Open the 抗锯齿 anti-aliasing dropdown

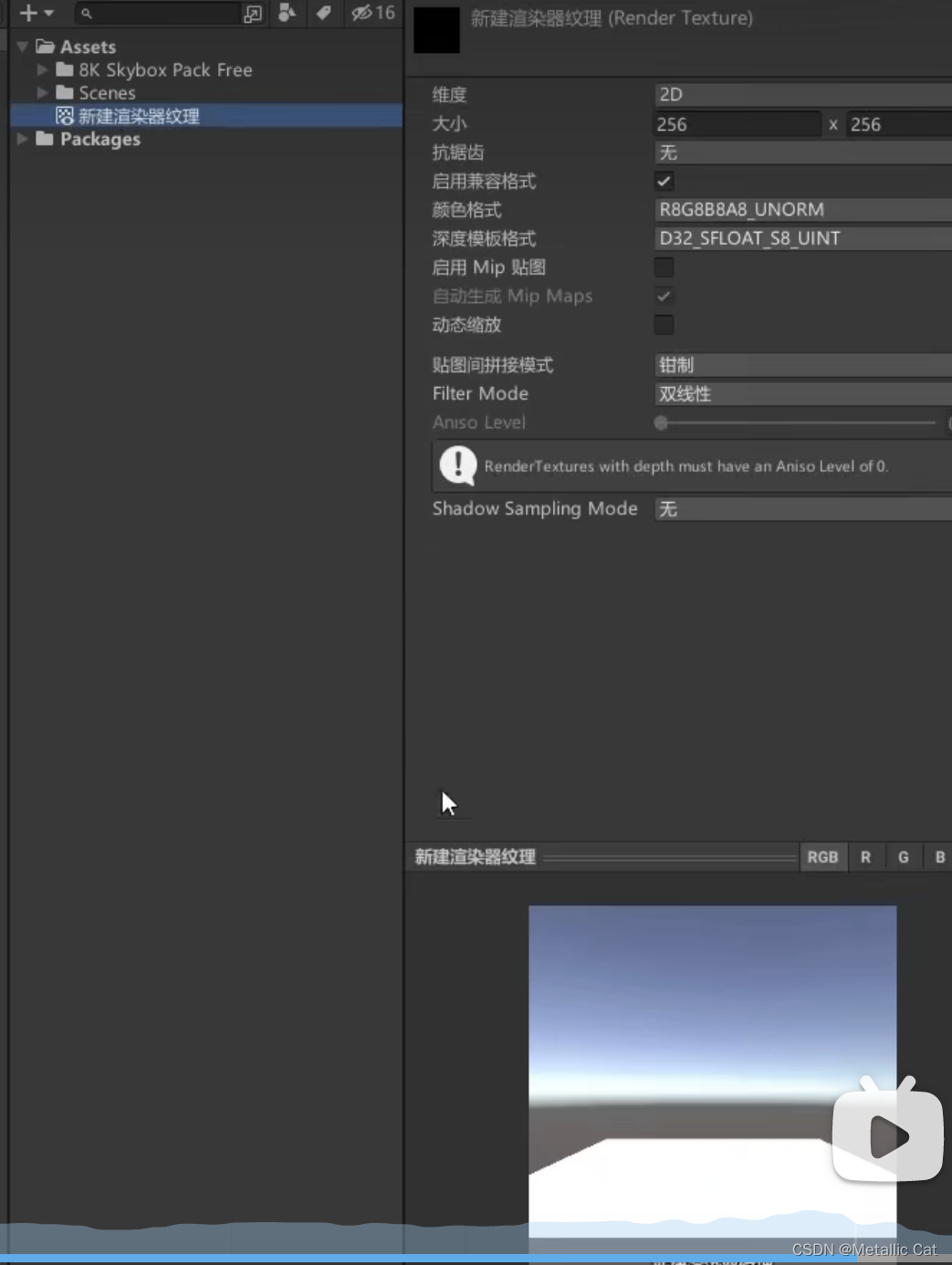pyautogui.click(x=803, y=152)
